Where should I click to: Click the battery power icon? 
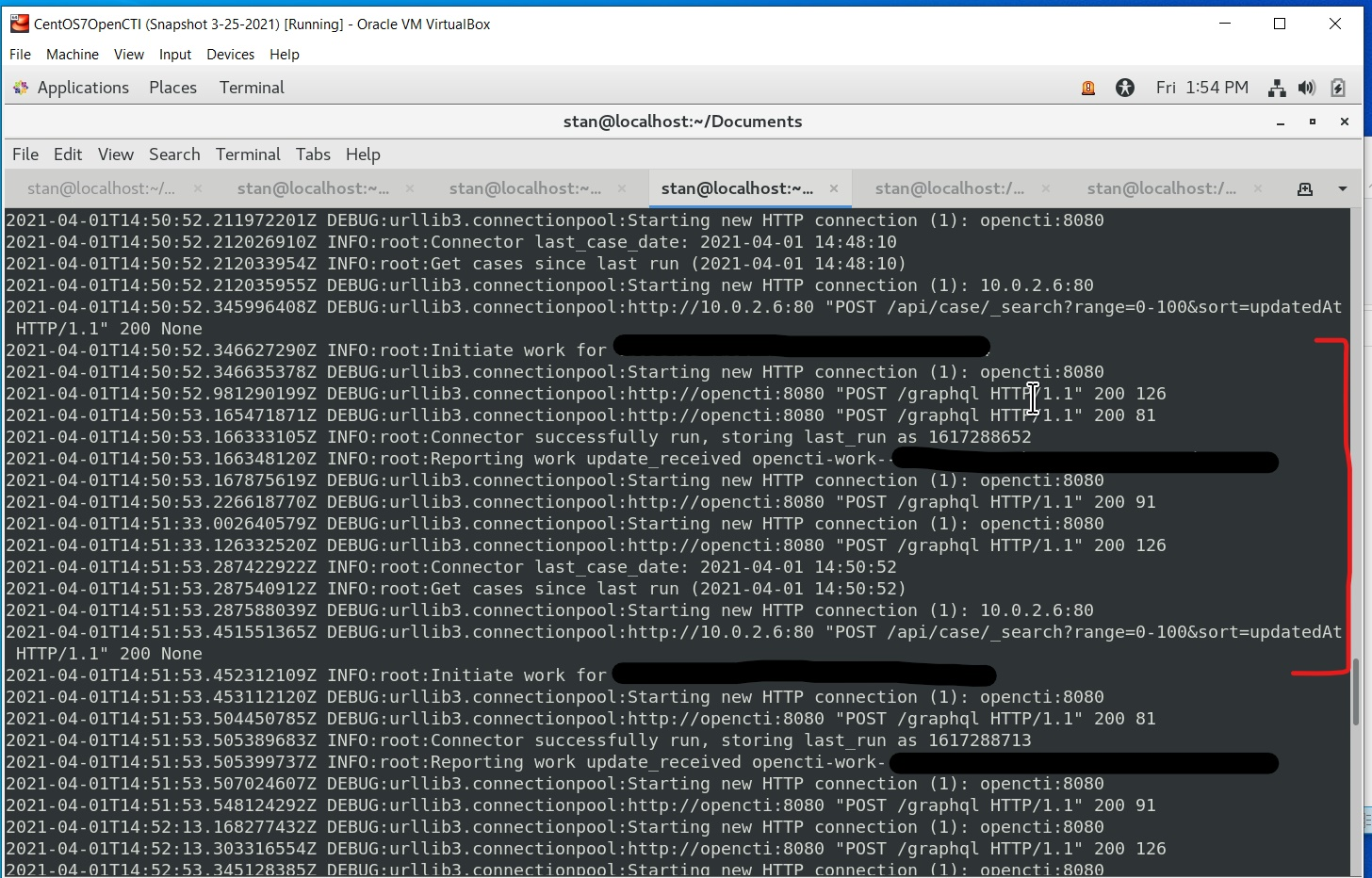(1338, 88)
